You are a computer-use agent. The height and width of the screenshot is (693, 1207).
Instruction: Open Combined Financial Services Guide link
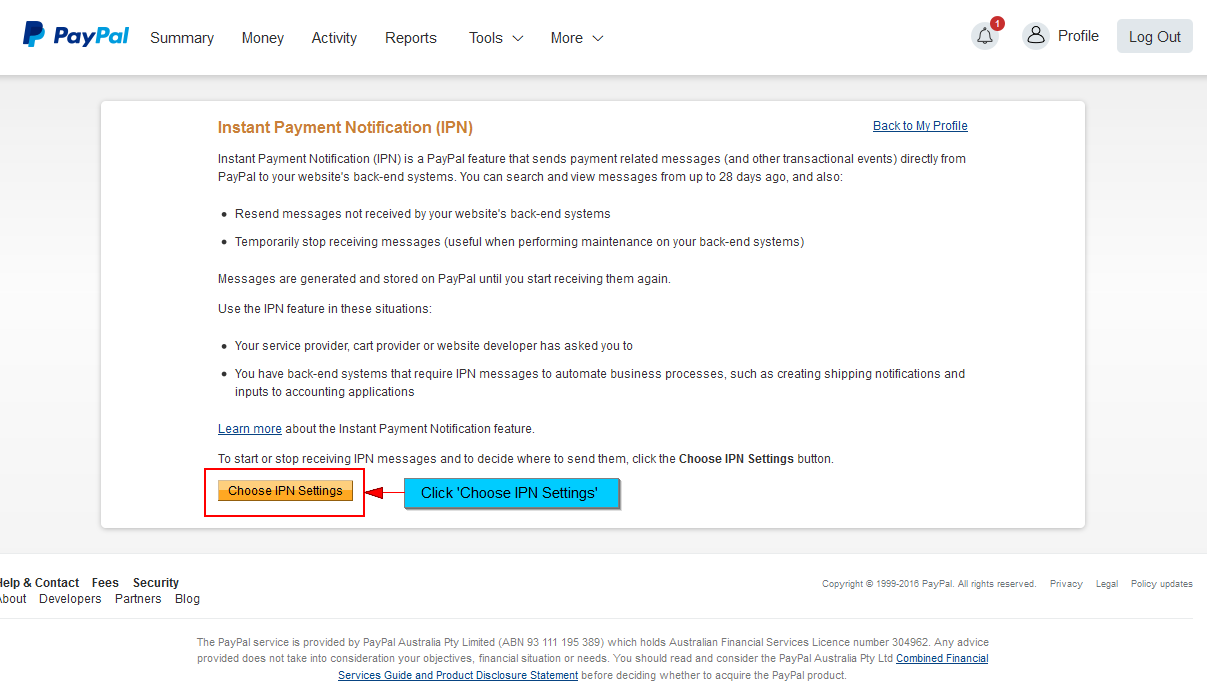coord(663,667)
